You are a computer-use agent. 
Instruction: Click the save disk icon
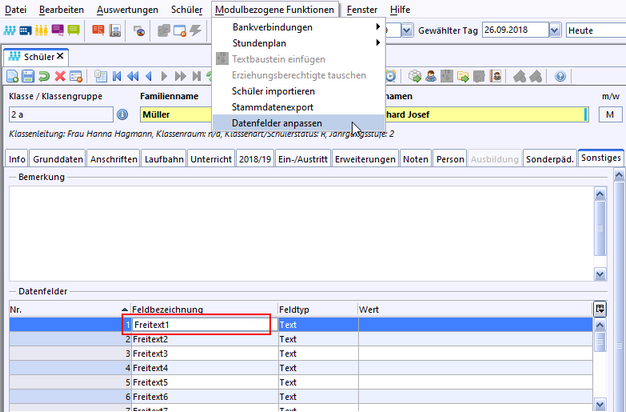(29, 76)
